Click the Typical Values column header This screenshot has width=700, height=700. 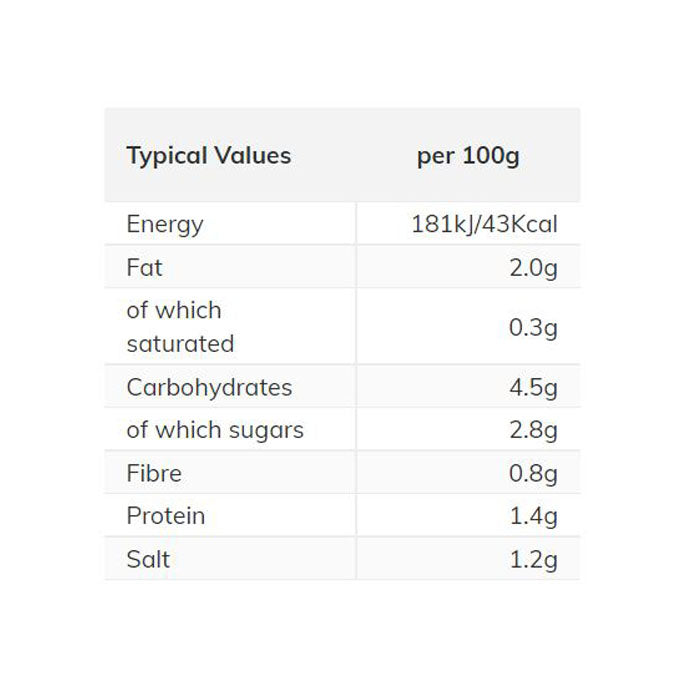[208, 156]
